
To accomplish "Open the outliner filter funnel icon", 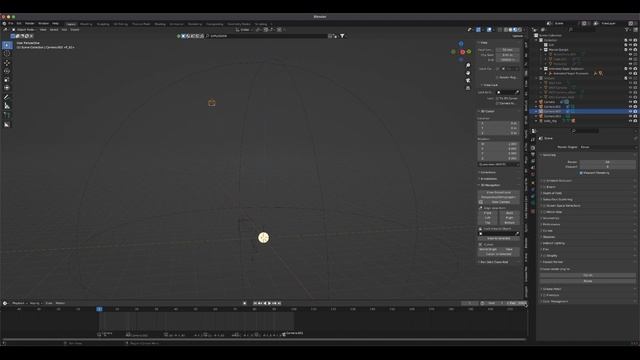I will (x=627, y=30).
